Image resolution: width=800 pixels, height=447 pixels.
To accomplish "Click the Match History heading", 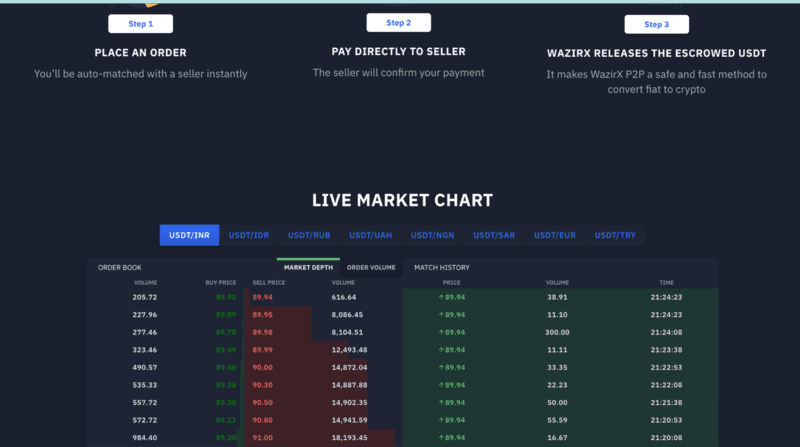I will point(442,267).
